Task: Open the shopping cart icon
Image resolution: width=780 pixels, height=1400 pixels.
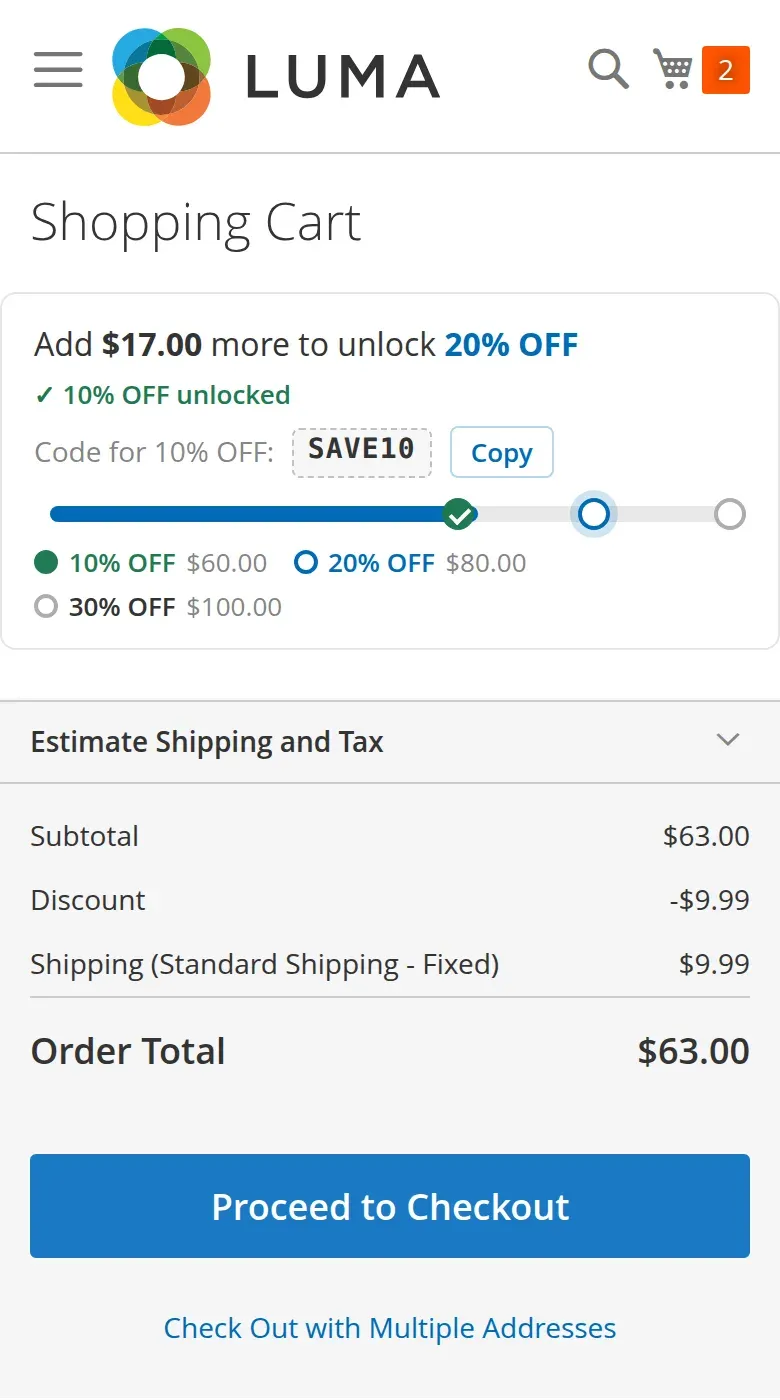Action: tap(673, 69)
